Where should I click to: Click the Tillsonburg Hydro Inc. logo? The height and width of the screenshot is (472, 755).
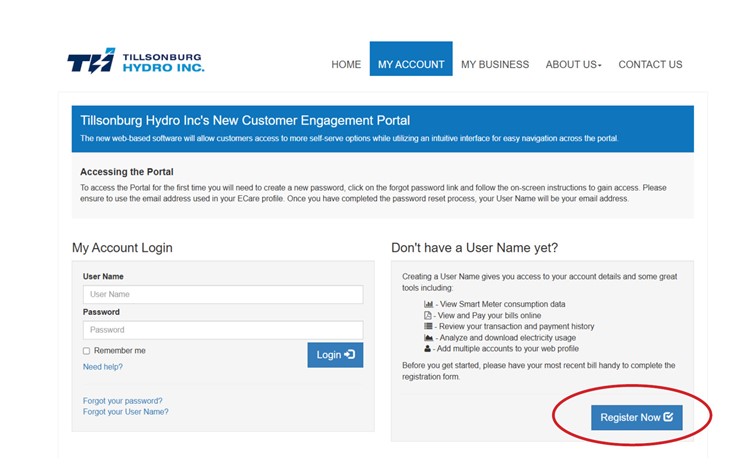136,61
